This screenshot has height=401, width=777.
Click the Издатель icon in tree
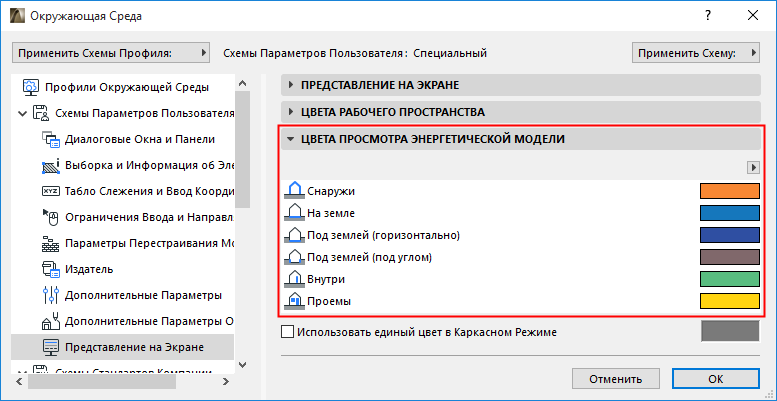tap(52, 269)
